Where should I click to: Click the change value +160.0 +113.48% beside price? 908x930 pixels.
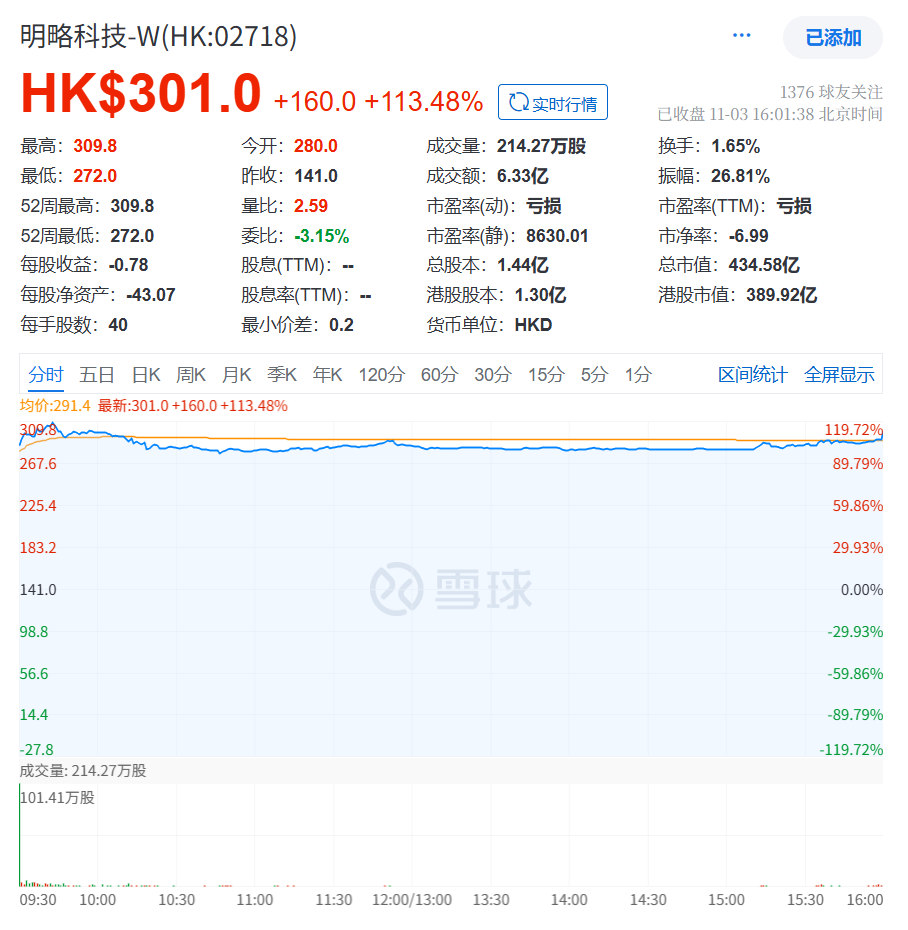378,101
